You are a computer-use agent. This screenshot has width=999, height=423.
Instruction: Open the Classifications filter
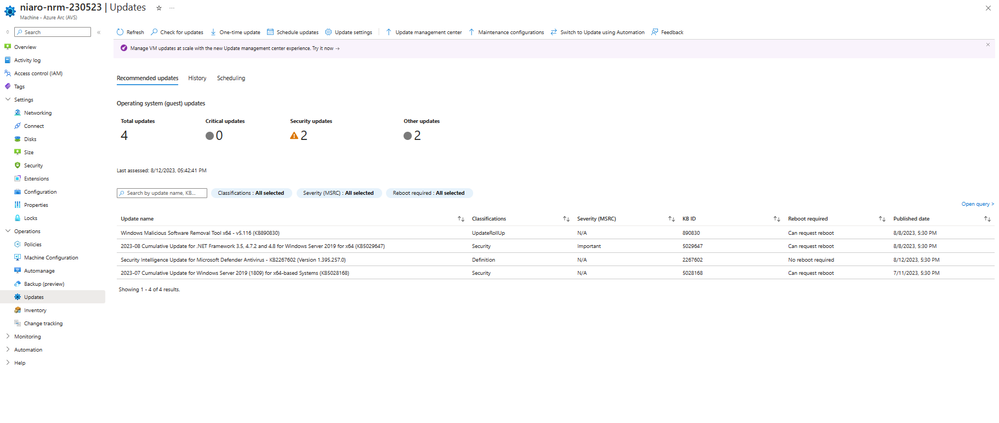click(x=251, y=193)
